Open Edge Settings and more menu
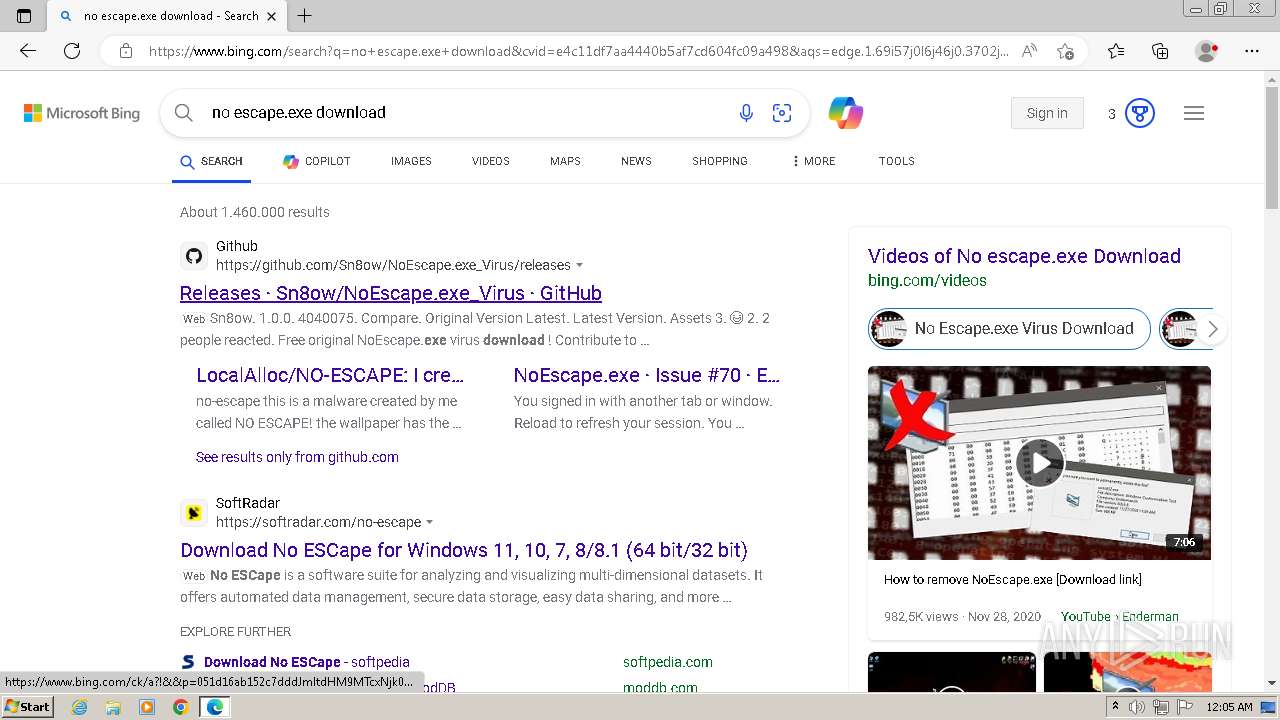The image size is (1280, 720). point(1252,51)
